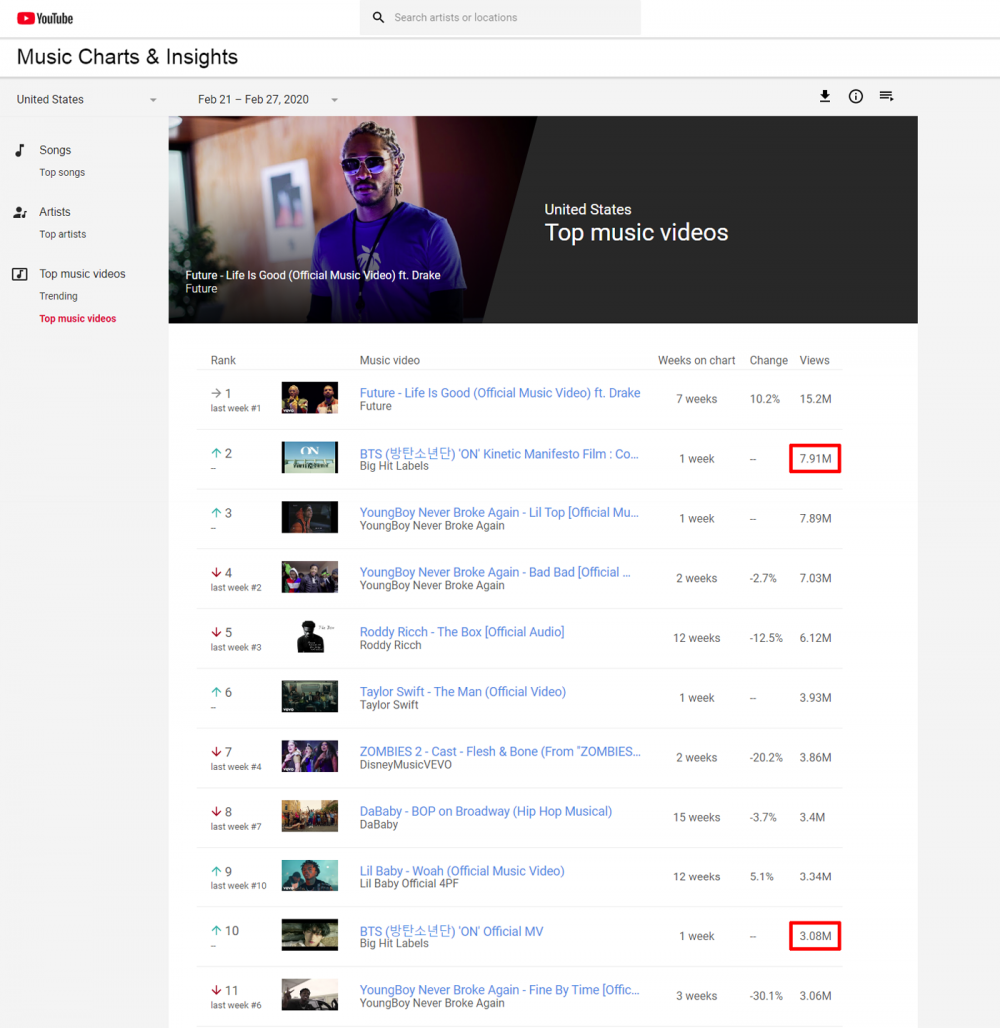The width and height of the screenshot is (1000, 1028).
Task: Click the Future Life Is Good banner image
Action: click(353, 220)
